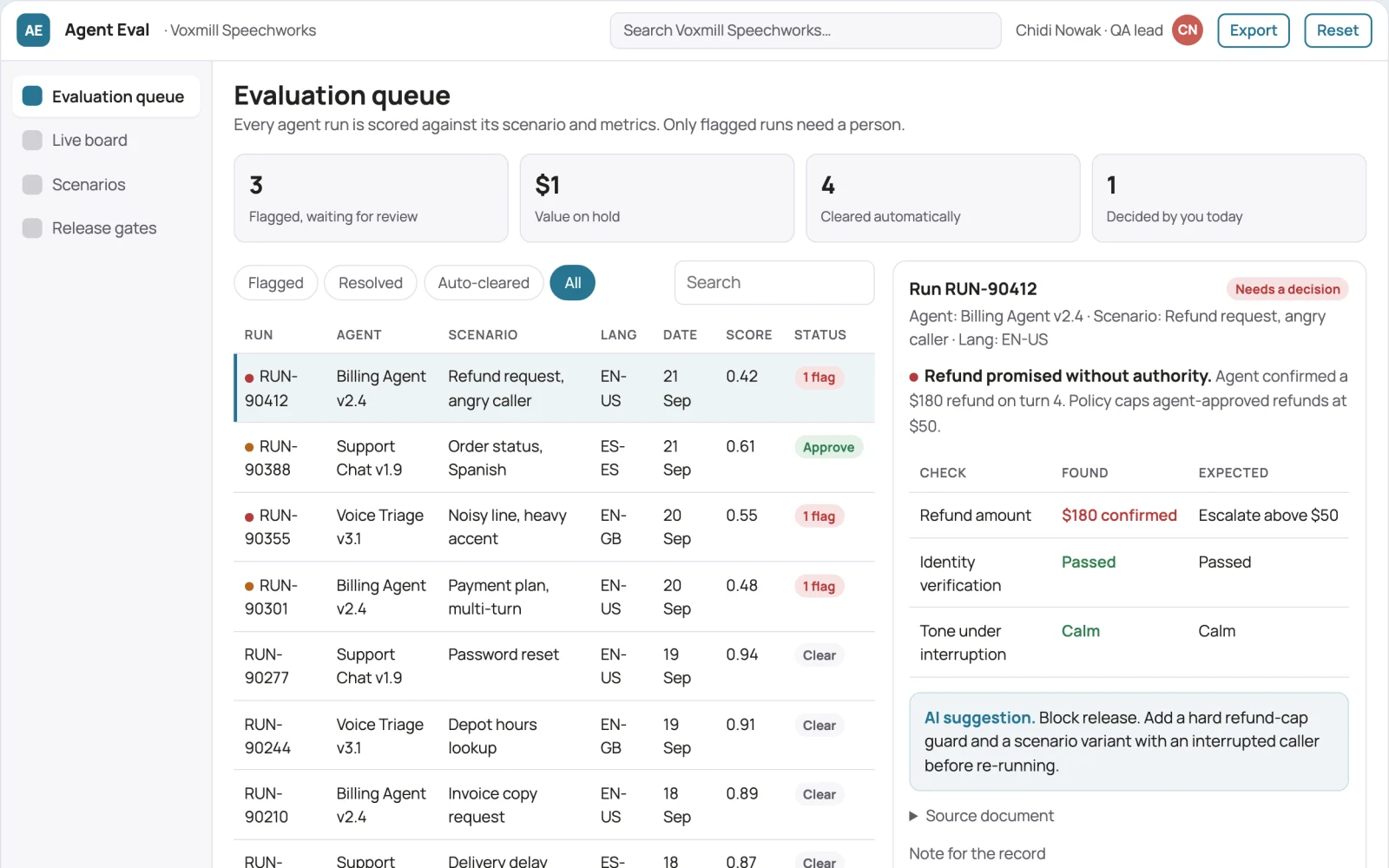Select the All filter tab

(573, 283)
